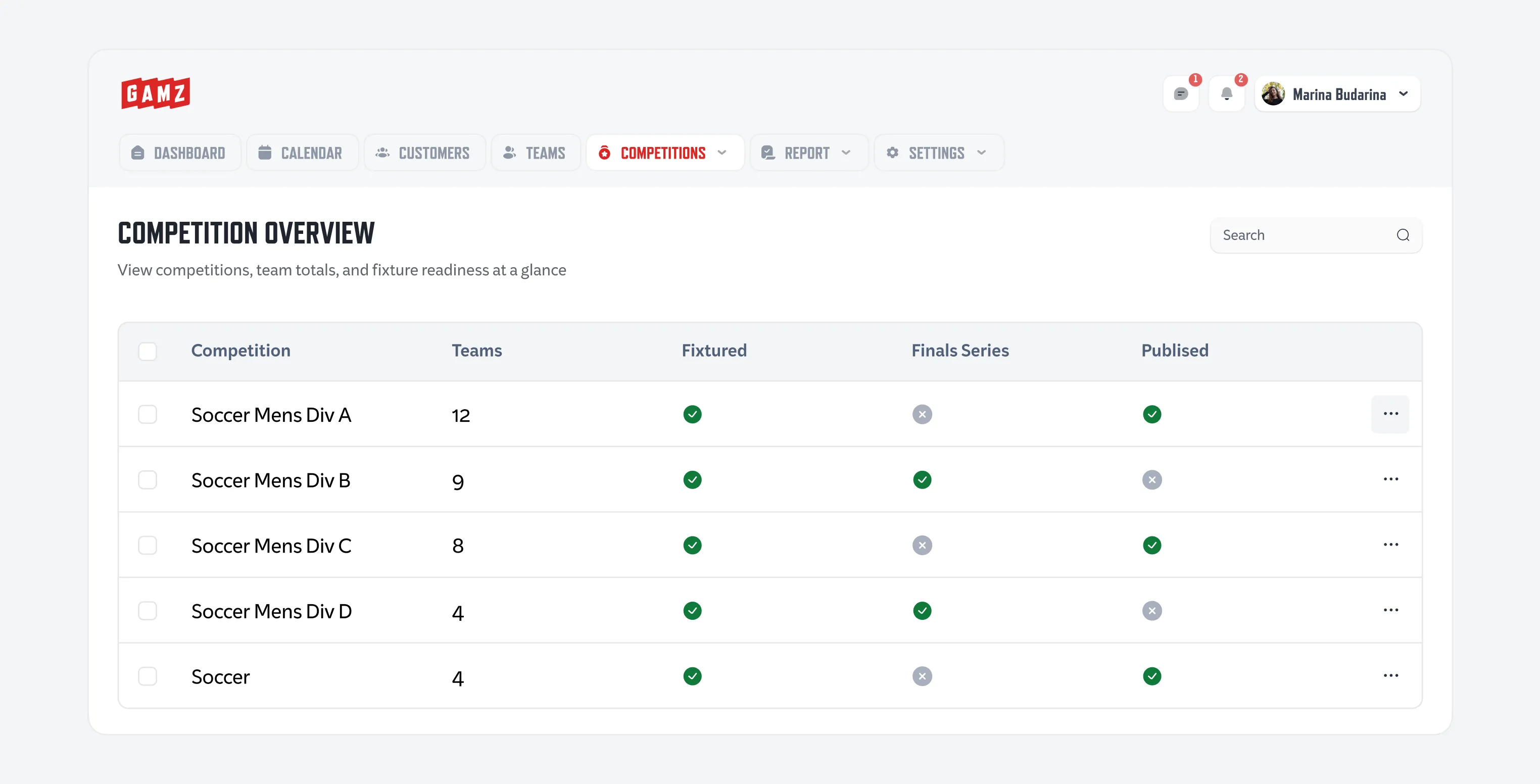The width and height of the screenshot is (1540, 784).
Task: Open more options for Soccer Mens Div A
Action: pyautogui.click(x=1390, y=414)
